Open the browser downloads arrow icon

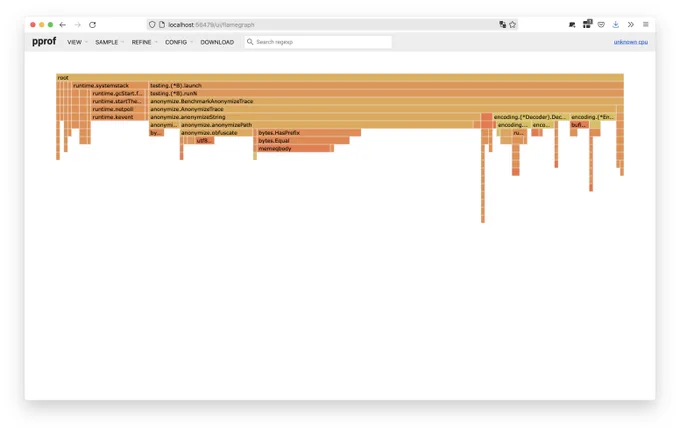pyautogui.click(x=616, y=25)
